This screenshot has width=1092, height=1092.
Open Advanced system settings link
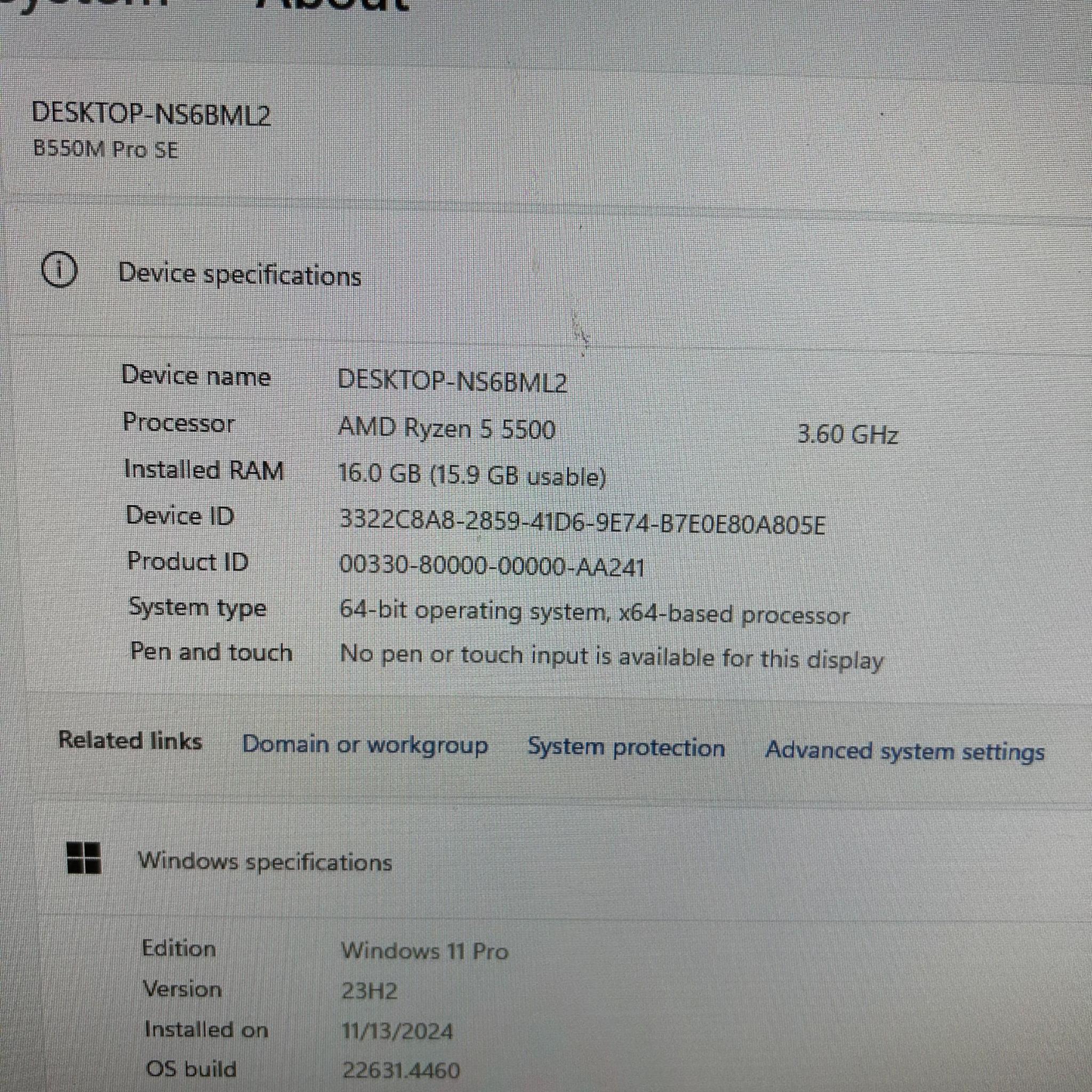coord(905,751)
